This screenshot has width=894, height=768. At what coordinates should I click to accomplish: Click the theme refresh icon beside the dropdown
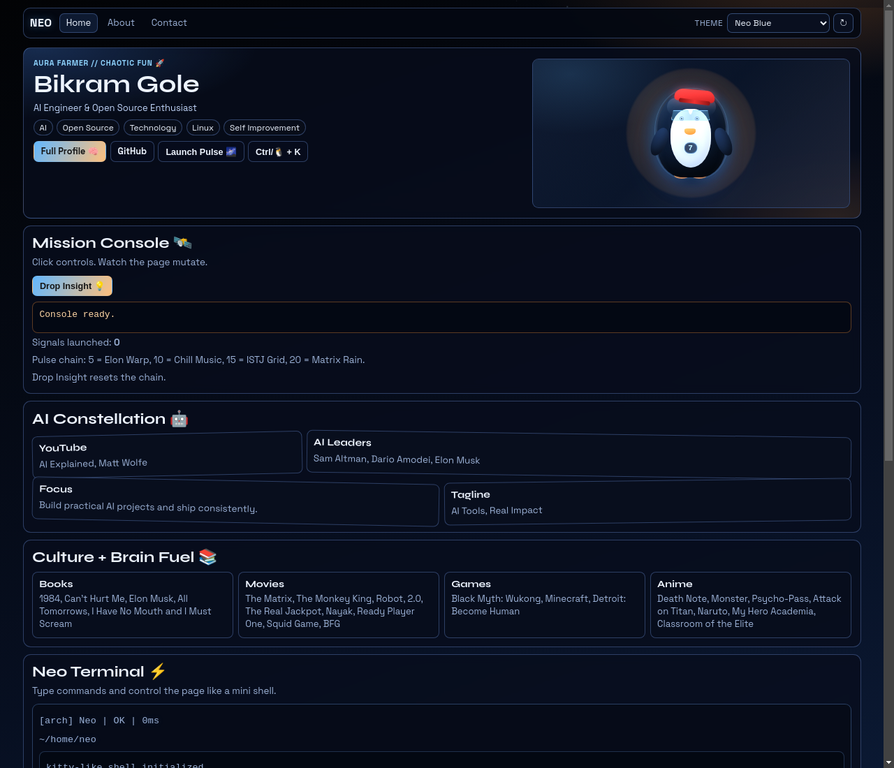[843, 22]
